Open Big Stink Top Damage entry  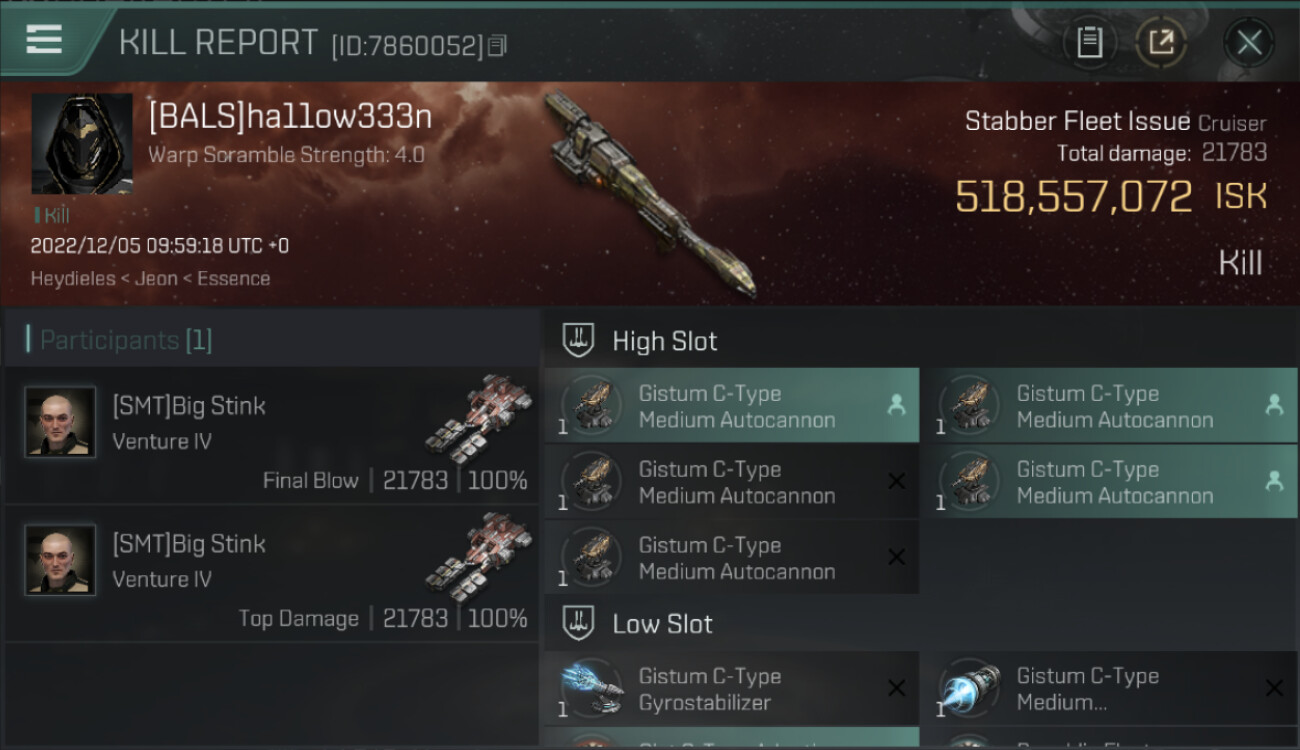(271, 573)
